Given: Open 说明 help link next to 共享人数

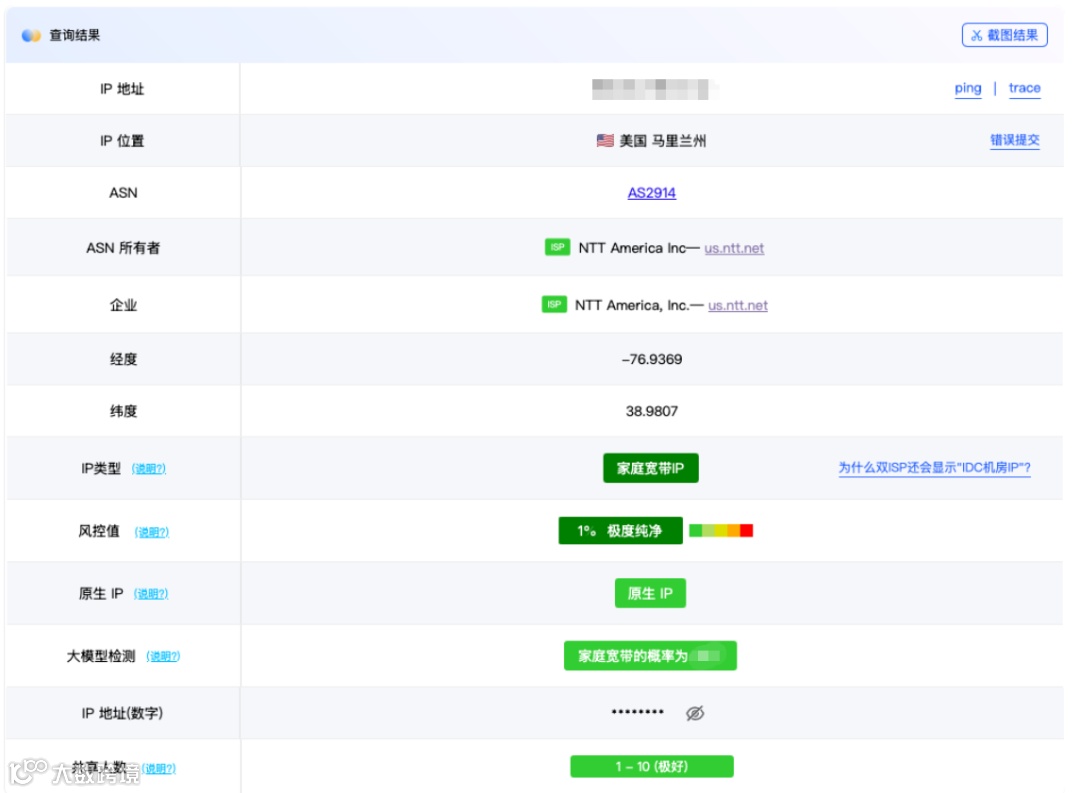Looking at the screenshot, I should [159, 768].
